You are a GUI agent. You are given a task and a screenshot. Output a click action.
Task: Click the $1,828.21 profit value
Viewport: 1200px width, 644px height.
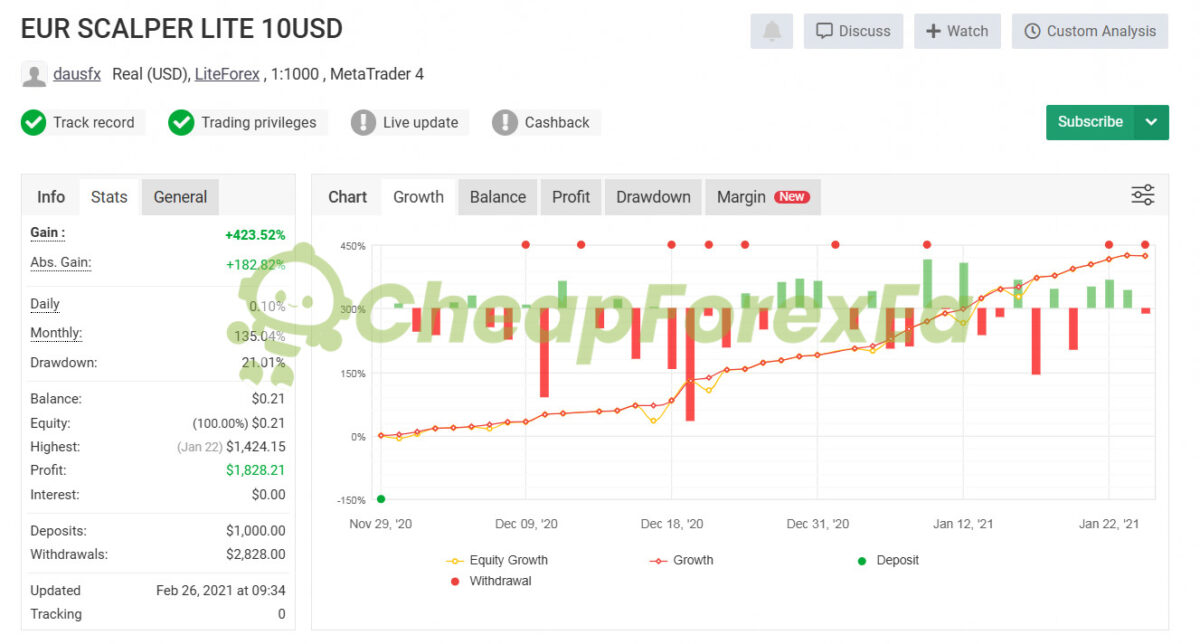(x=256, y=470)
